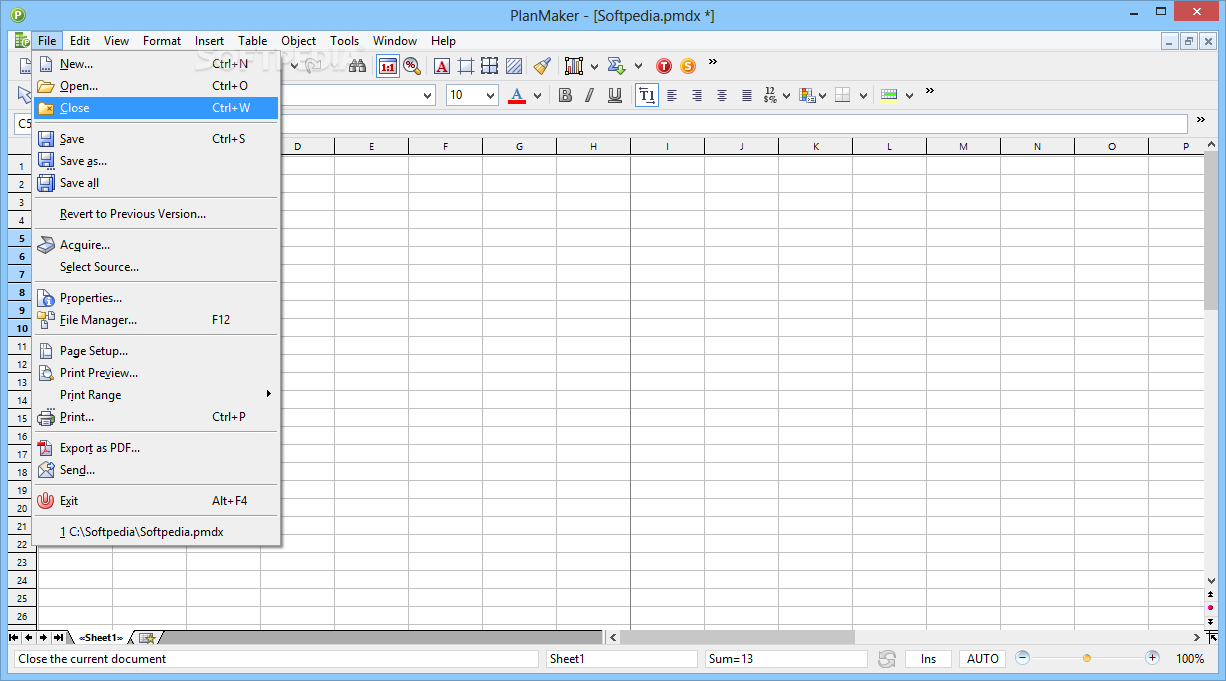This screenshot has height=681, width=1226.
Task: Open the font name combo box dropdown
Action: pos(428,95)
